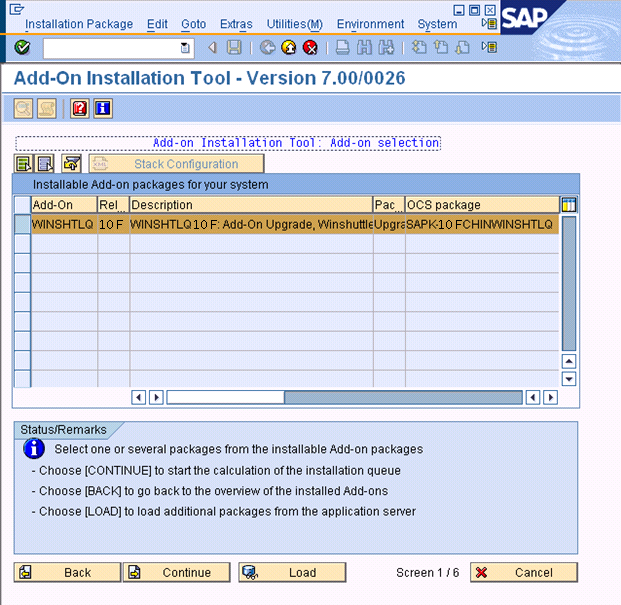Click the Screen 1 / 6 indicator text

click(427, 573)
